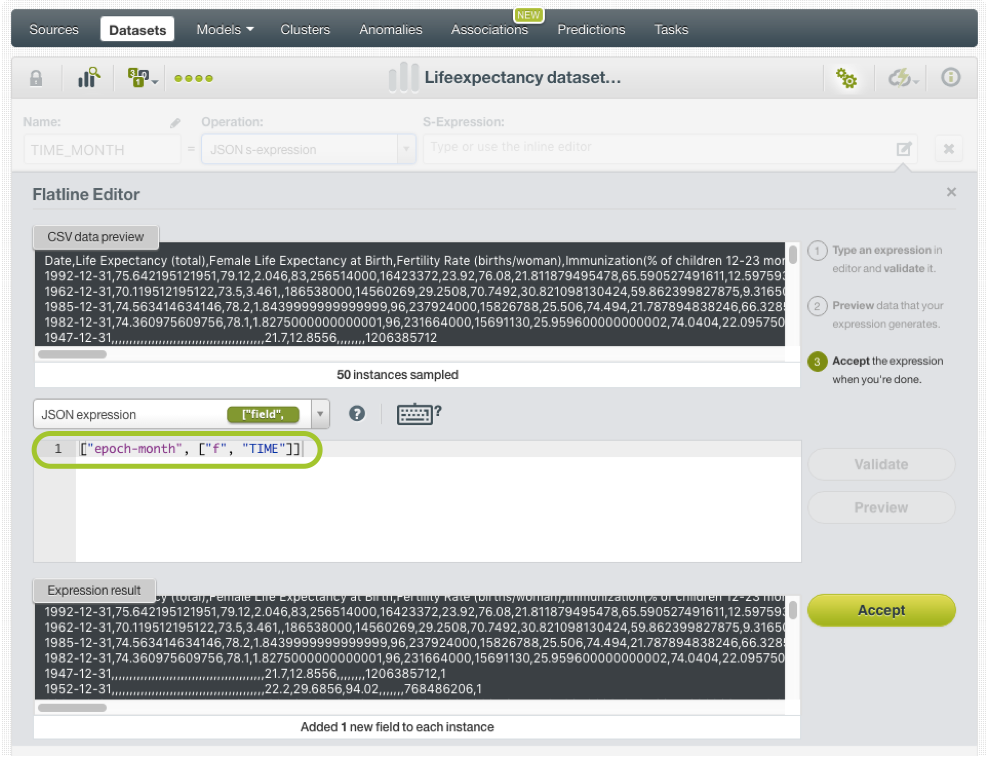Viewport: 988px width, 757px height.
Task: Open the inline S-Expression editor icon
Action: click(x=903, y=149)
